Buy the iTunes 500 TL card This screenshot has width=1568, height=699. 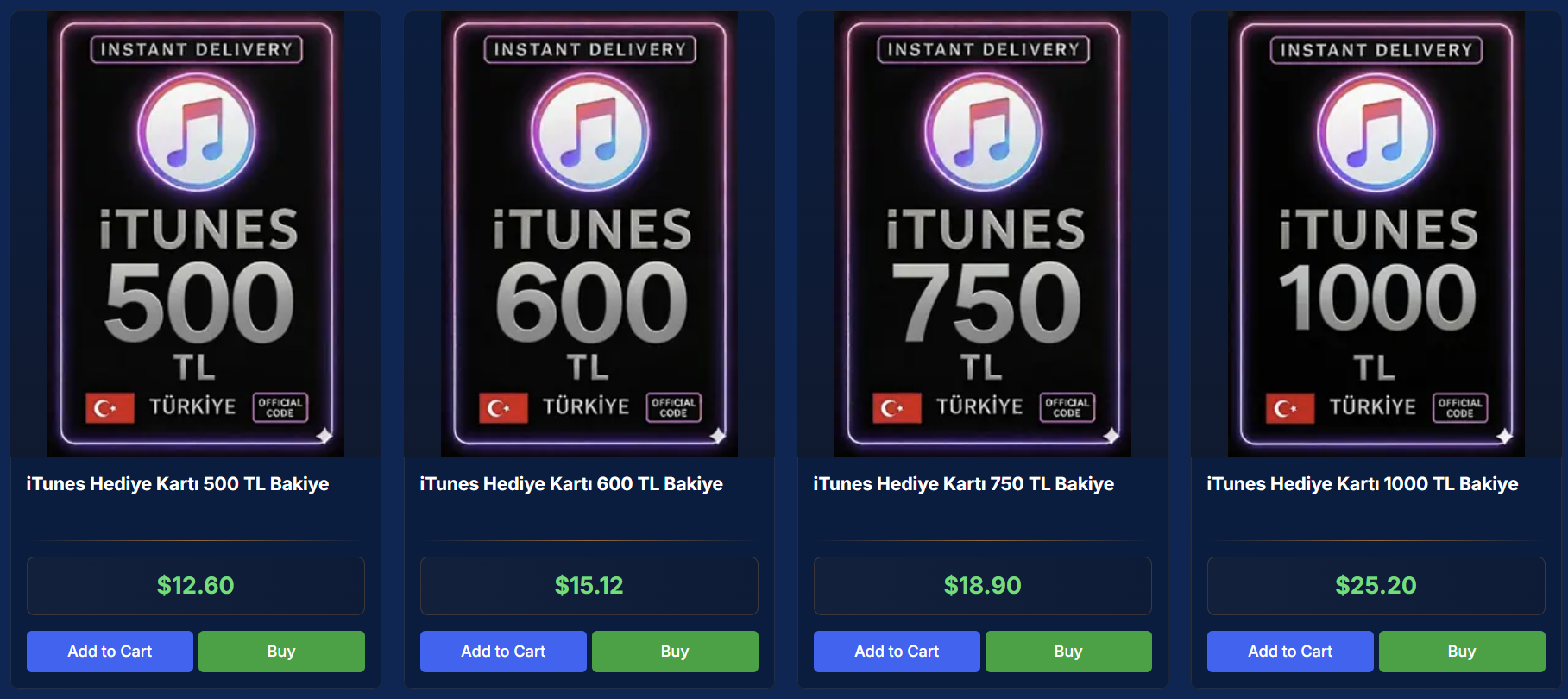click(x=281, y=652)
